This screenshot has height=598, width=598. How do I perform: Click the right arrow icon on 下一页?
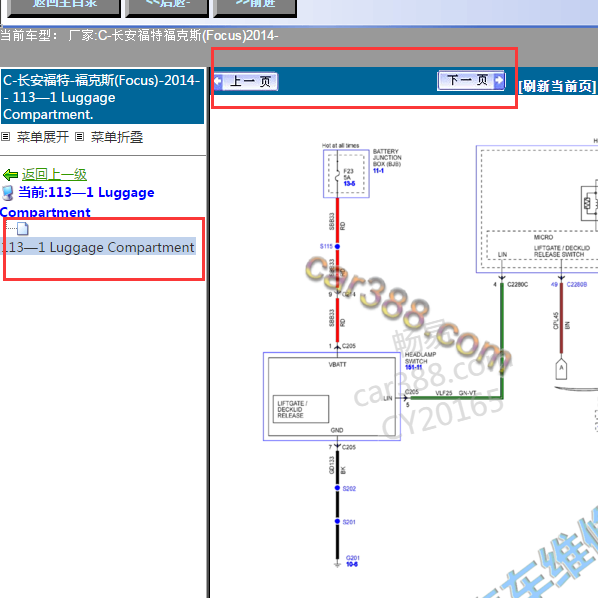499,80
